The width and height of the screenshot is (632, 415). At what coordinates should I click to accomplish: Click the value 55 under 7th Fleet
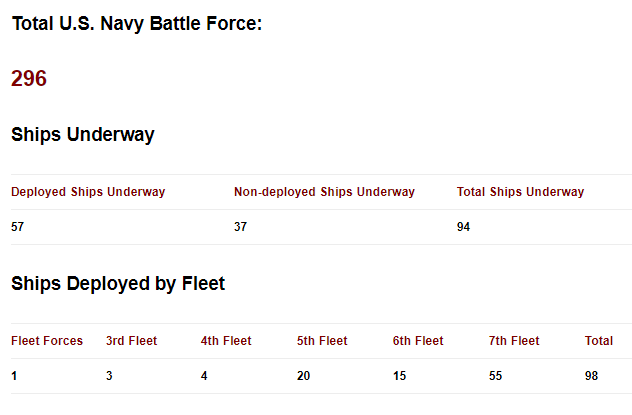[496, 376]
